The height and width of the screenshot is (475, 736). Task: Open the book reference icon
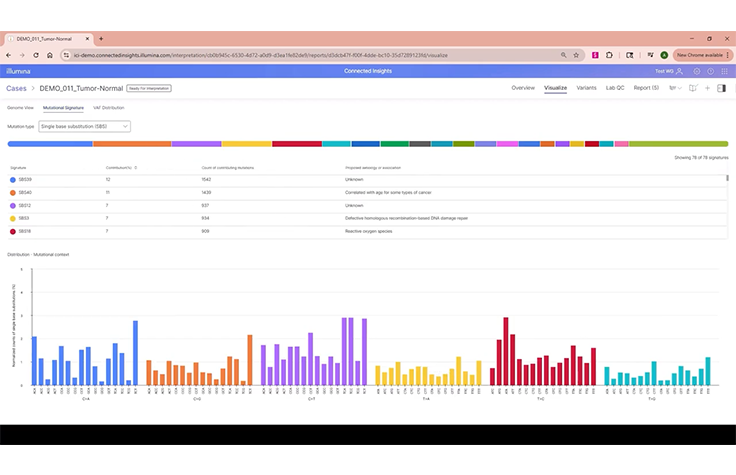[x=692, y=88]
